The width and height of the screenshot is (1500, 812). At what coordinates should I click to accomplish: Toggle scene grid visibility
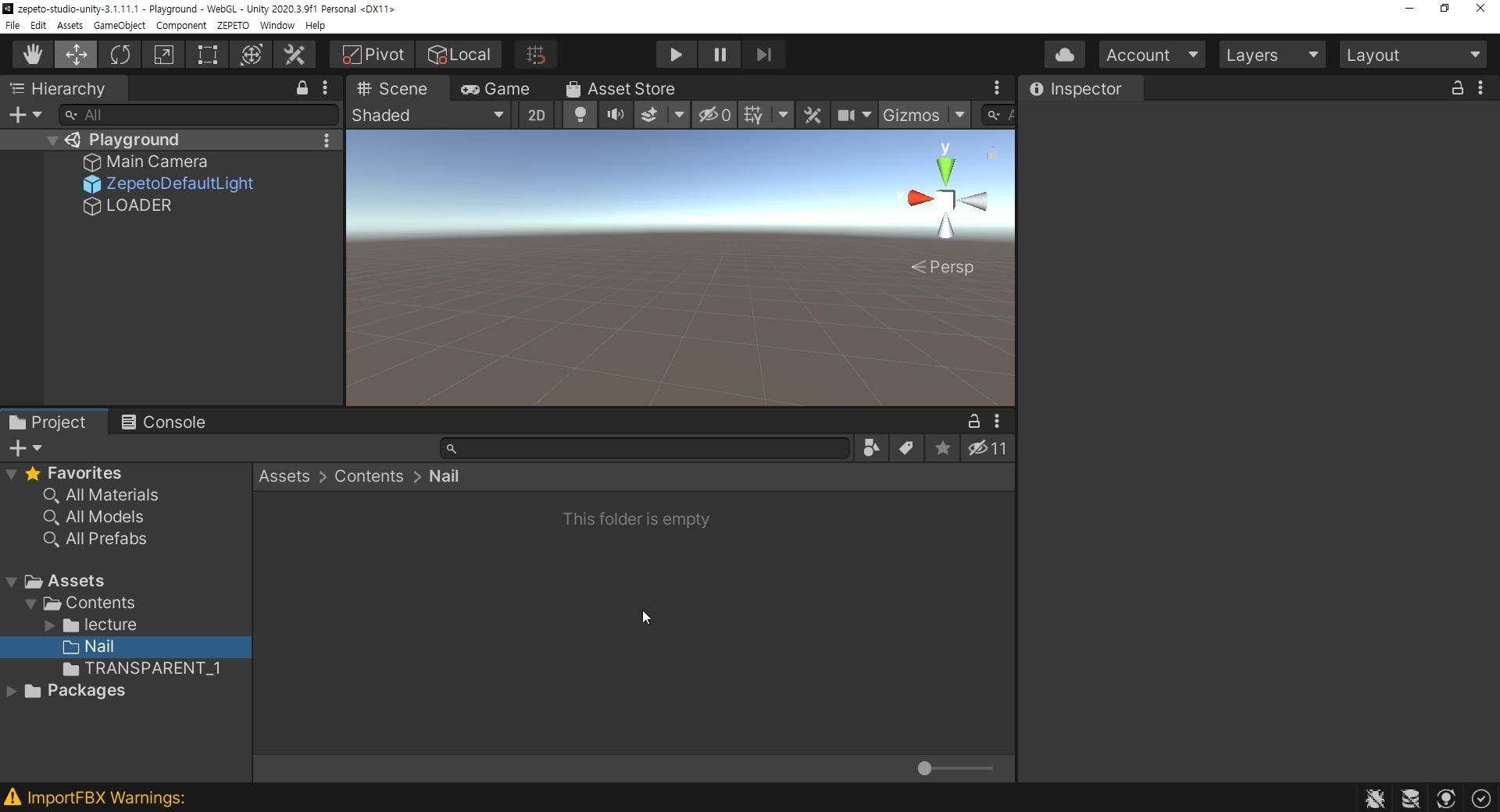pos(753,115)
